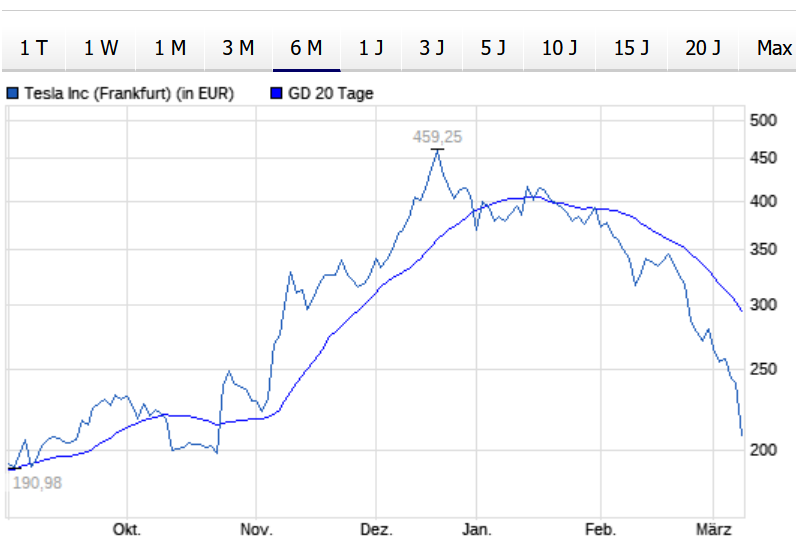
Task: Switch to the 20 J tab
Action: (x=703, y=49)
